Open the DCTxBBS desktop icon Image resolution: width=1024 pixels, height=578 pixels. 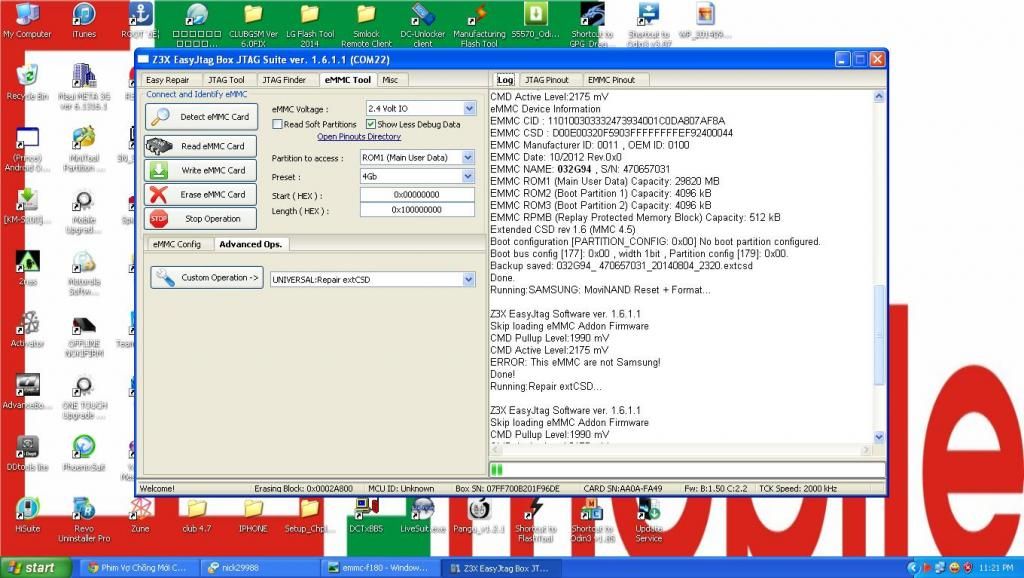click(366, 515)
